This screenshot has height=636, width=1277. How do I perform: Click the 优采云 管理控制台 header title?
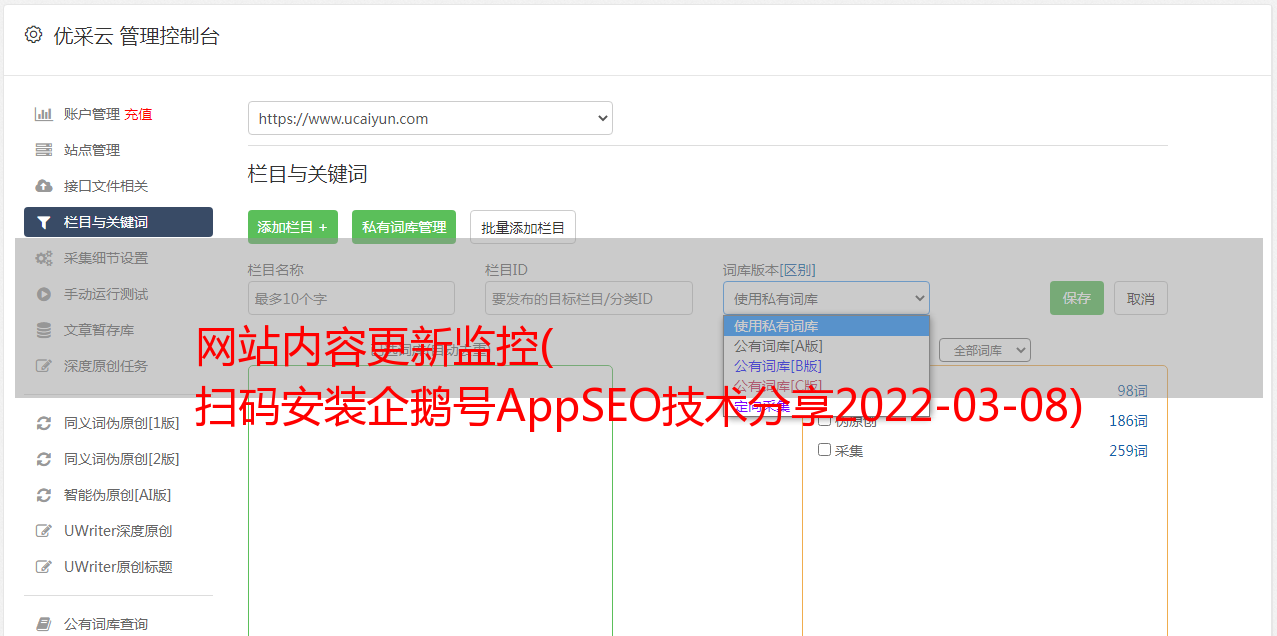click(136, 36)
